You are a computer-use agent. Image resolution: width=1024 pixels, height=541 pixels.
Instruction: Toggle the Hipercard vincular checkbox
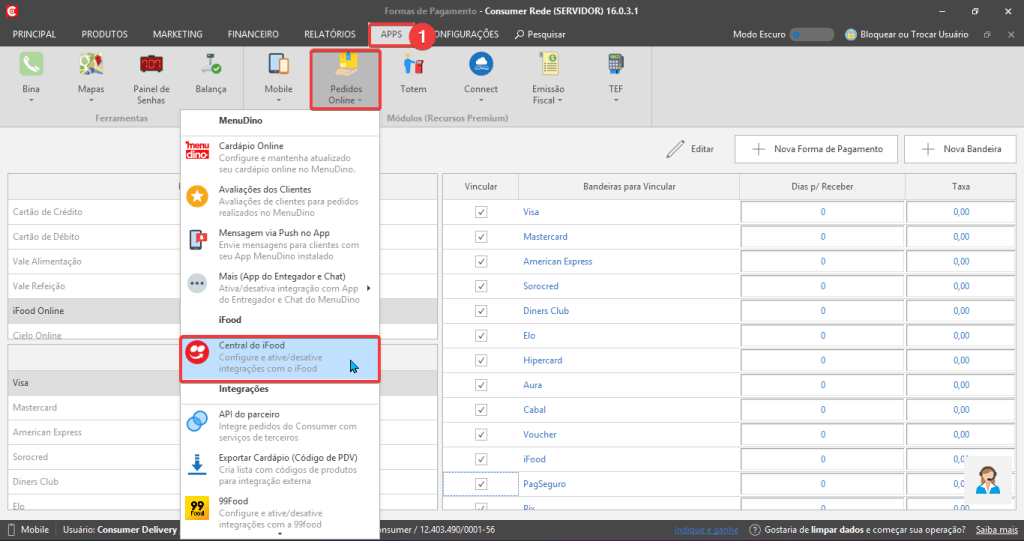click(x=481, y=360)
